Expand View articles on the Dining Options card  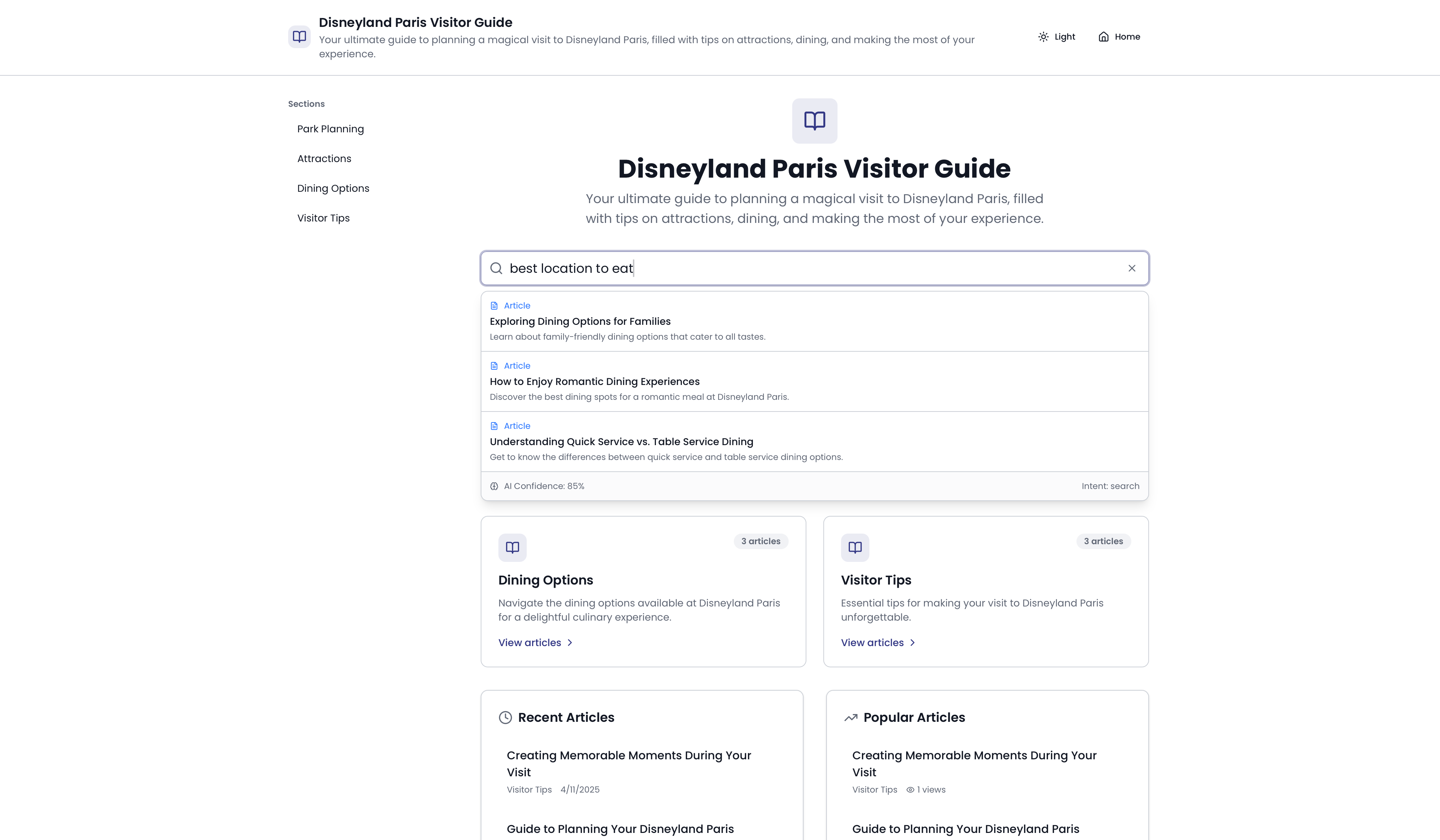coord(534,643)
